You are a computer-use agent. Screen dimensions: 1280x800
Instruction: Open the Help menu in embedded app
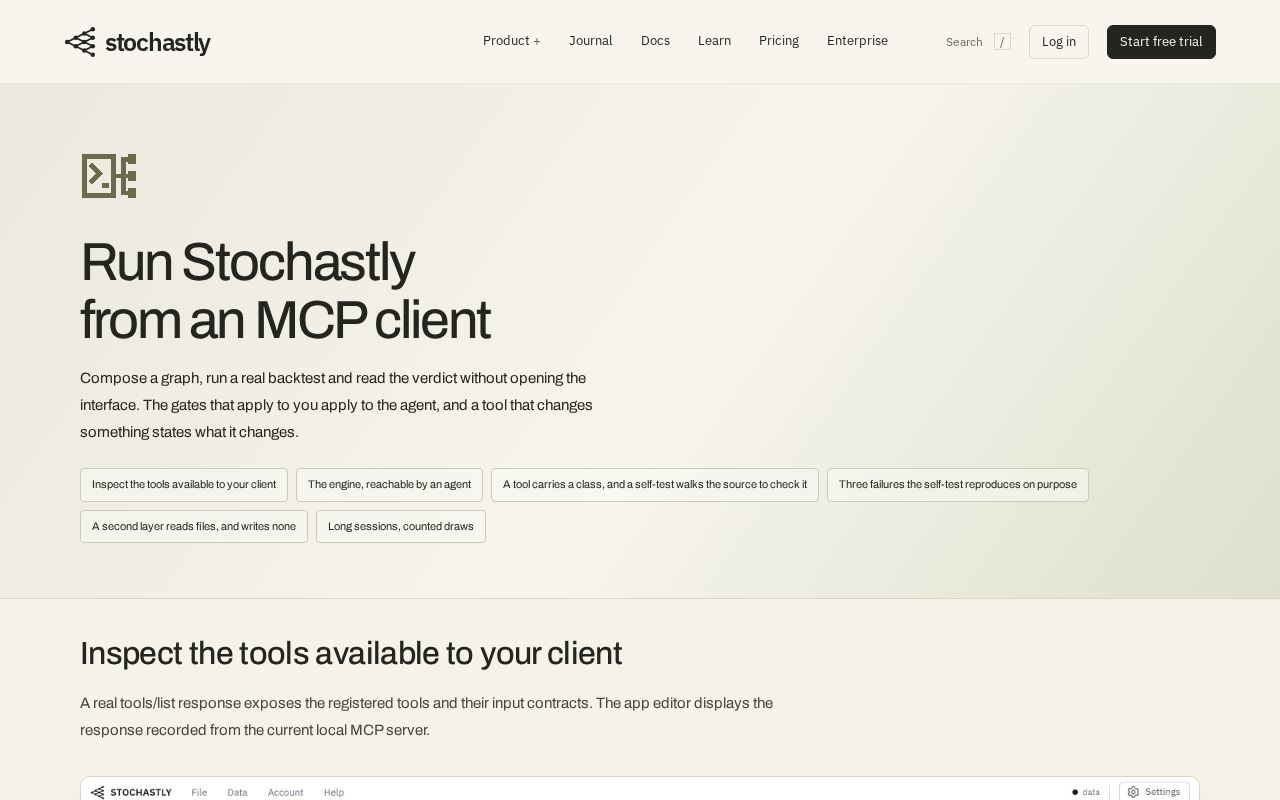pos(334,792)
